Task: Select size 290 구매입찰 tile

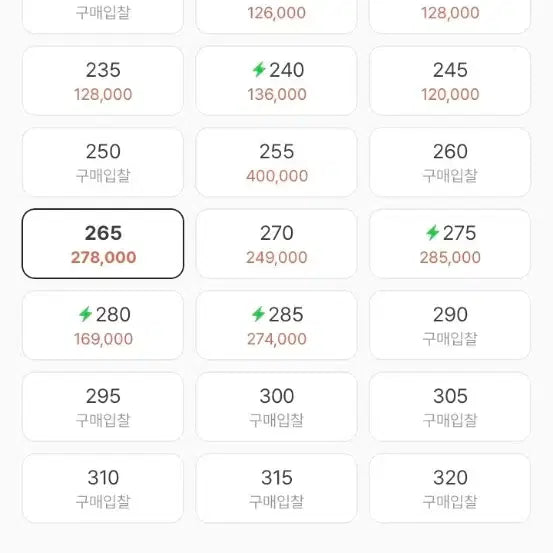Action: 450,325
